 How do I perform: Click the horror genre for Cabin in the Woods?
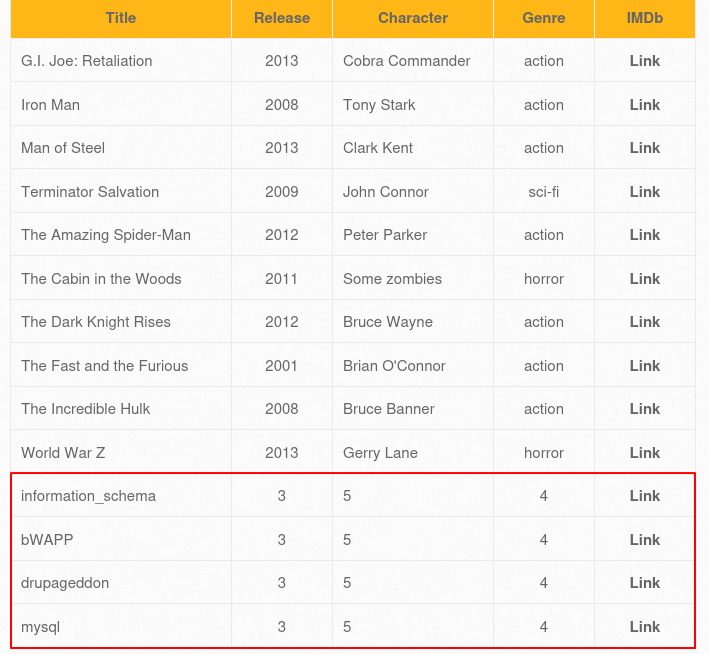[544, 279]
